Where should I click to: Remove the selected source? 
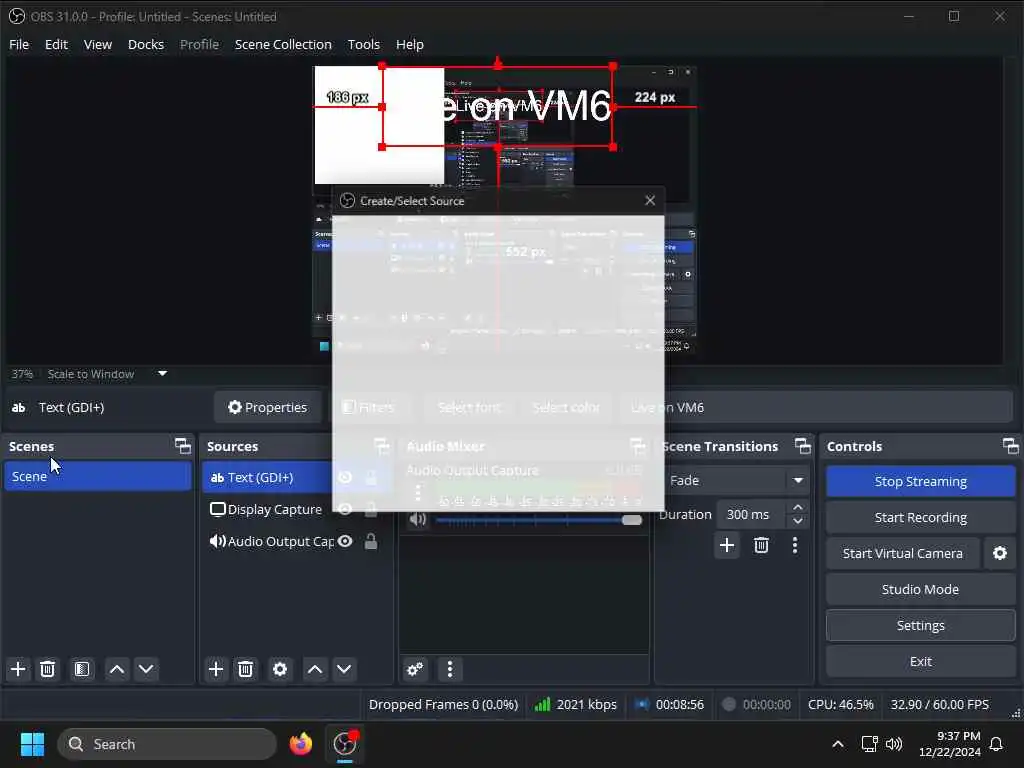pyautogui.click(x=246, y=669)
